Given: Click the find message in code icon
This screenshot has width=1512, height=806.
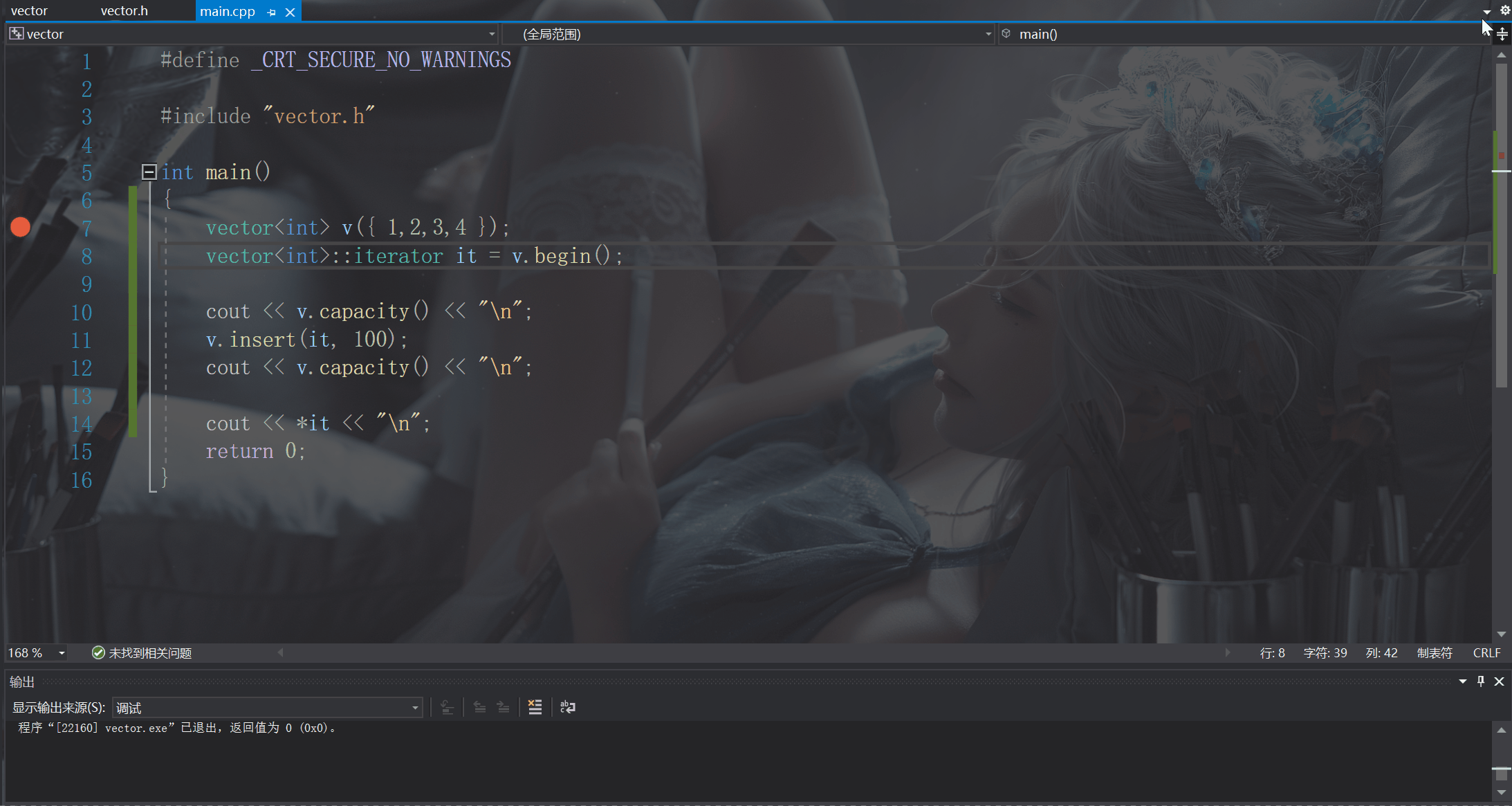Looking at the screenshot, I should click(448, 707).
